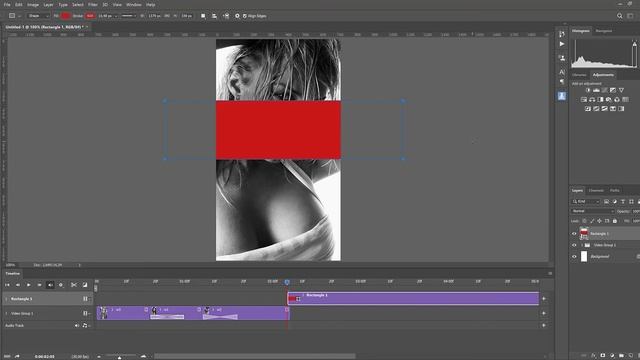
Task: Add an Invert adjustment
Action: (588, 109)
